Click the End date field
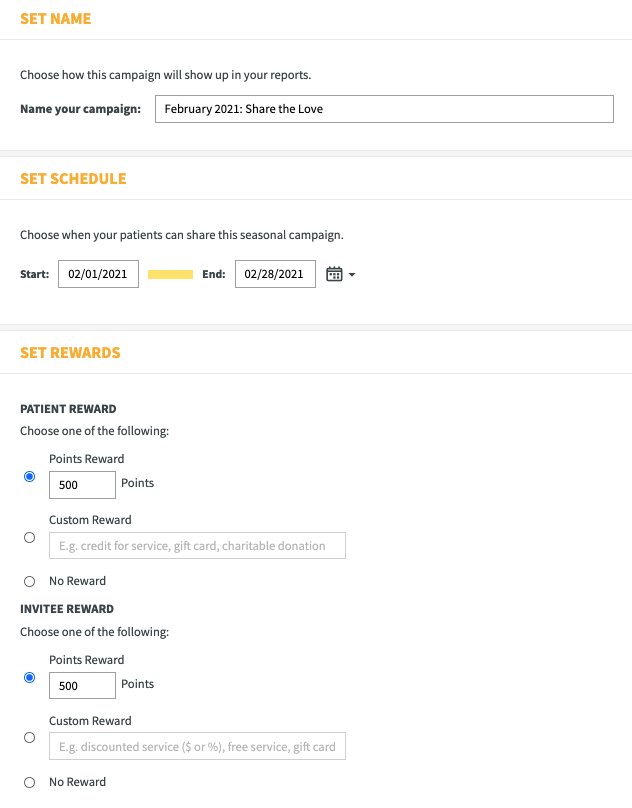Viewport: 632px width, 808px height. pyautogui.click(x=275, y=274)
